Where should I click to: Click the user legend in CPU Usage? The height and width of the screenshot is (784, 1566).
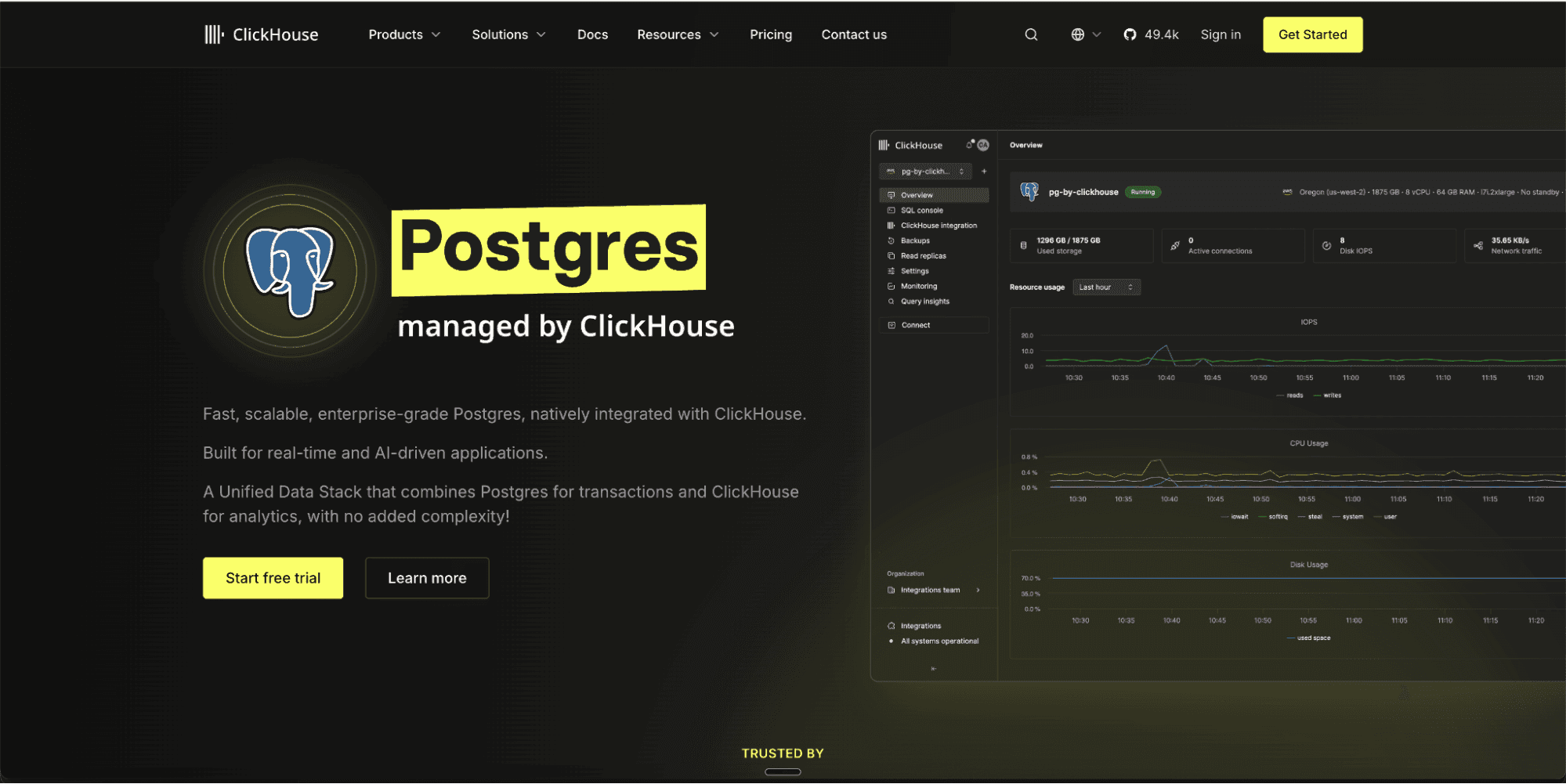(1385, 517)
